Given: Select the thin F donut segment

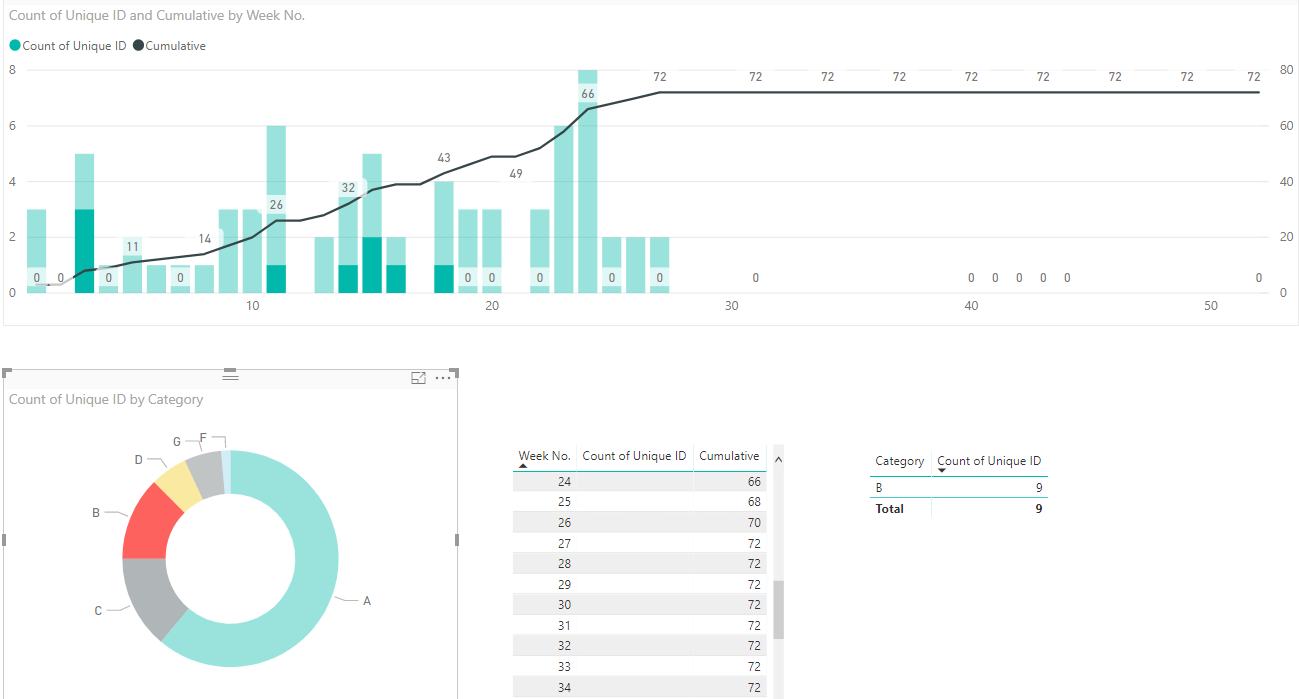Looking at the screenshot, I should click(226, 472).
